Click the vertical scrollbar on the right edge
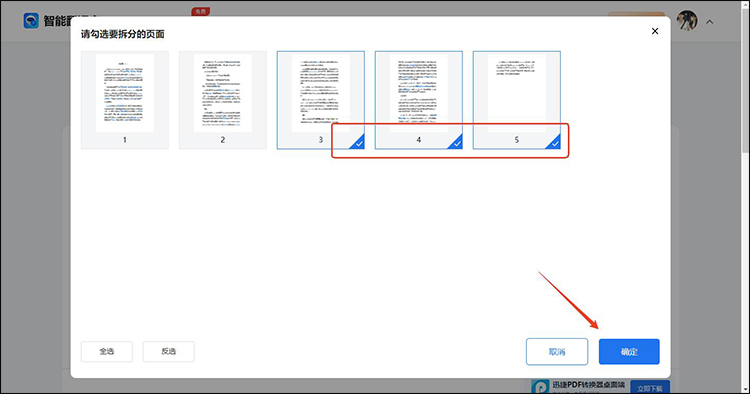The image size is (750, 394). 746,77
